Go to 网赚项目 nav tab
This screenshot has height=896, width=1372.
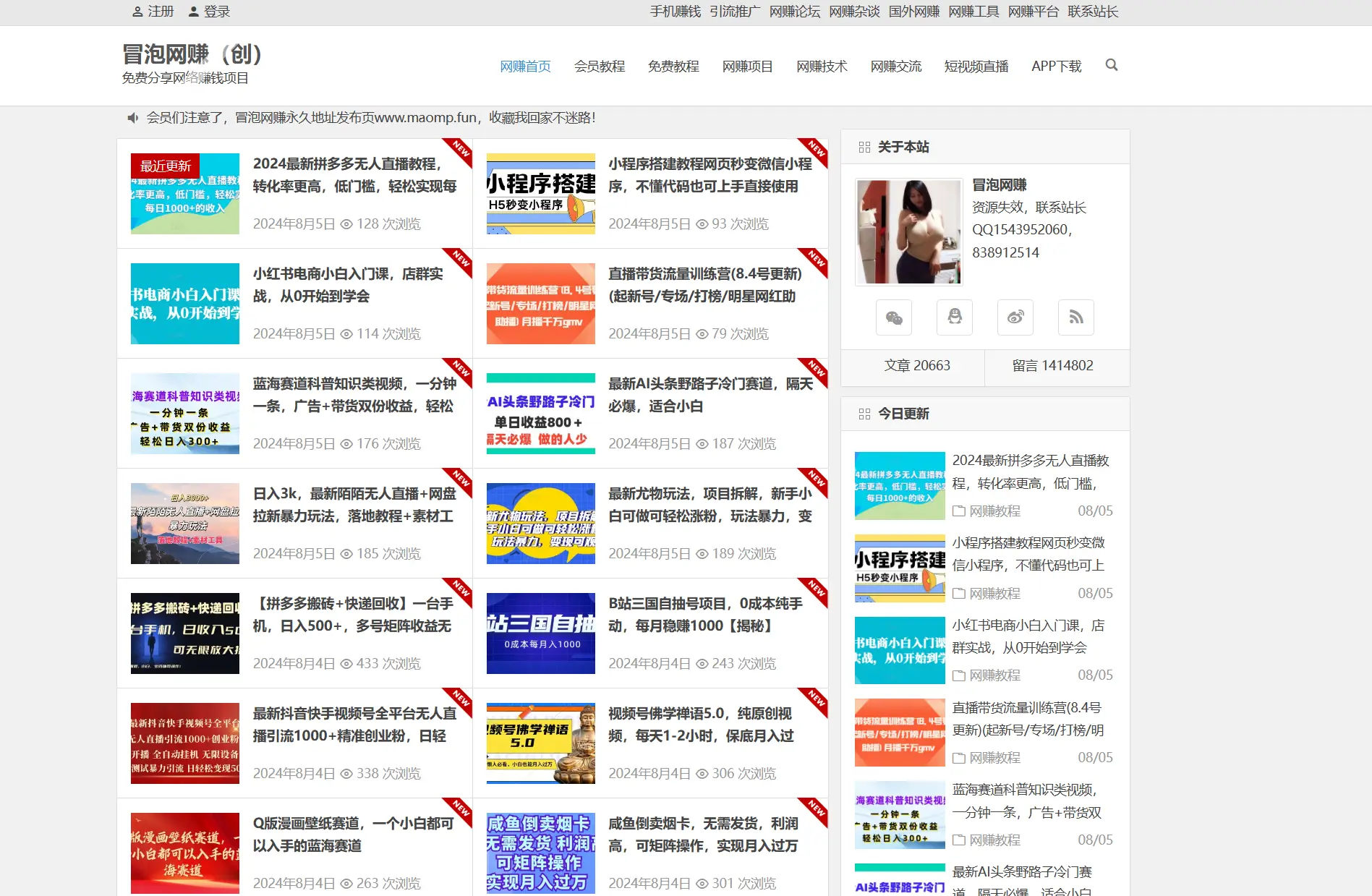tap(748, 67)
